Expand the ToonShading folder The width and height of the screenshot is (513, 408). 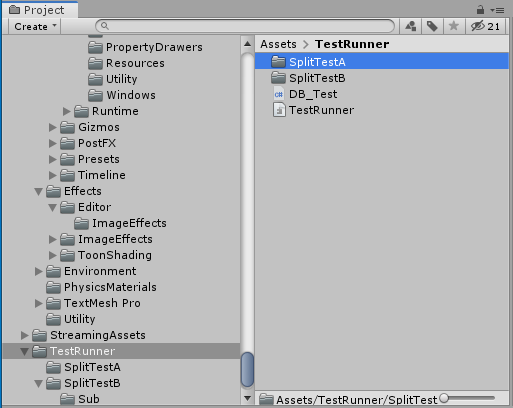53,255
